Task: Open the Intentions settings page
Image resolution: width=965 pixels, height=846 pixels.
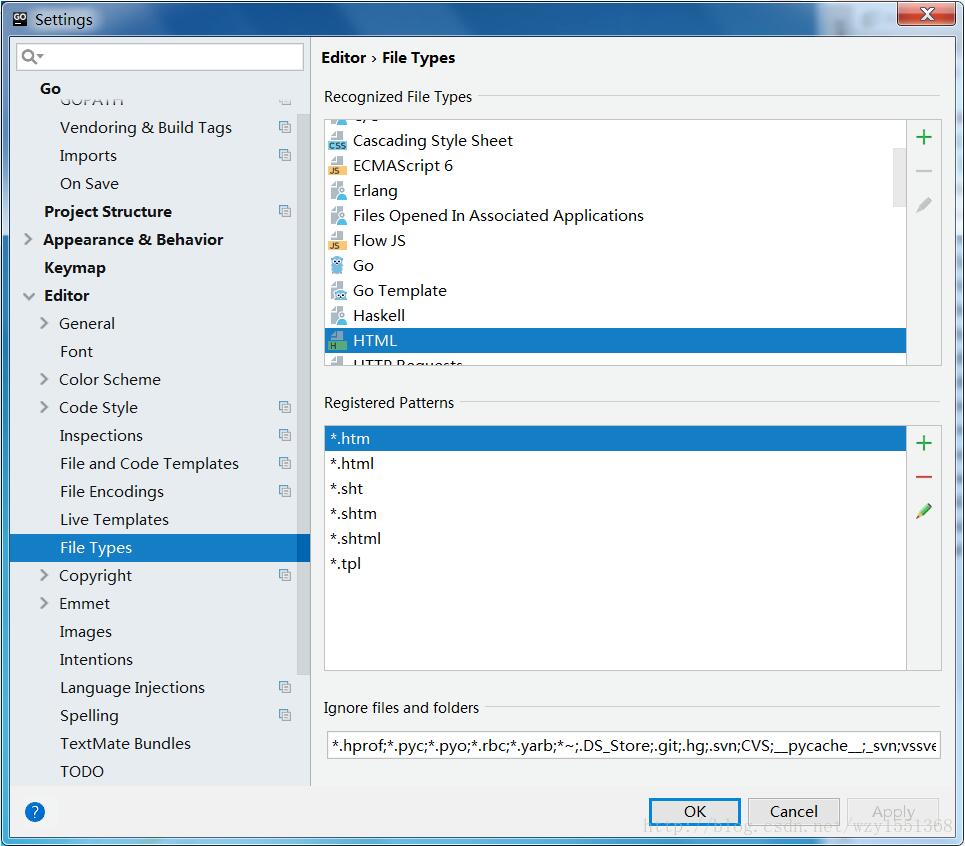Action: (96, 660)
